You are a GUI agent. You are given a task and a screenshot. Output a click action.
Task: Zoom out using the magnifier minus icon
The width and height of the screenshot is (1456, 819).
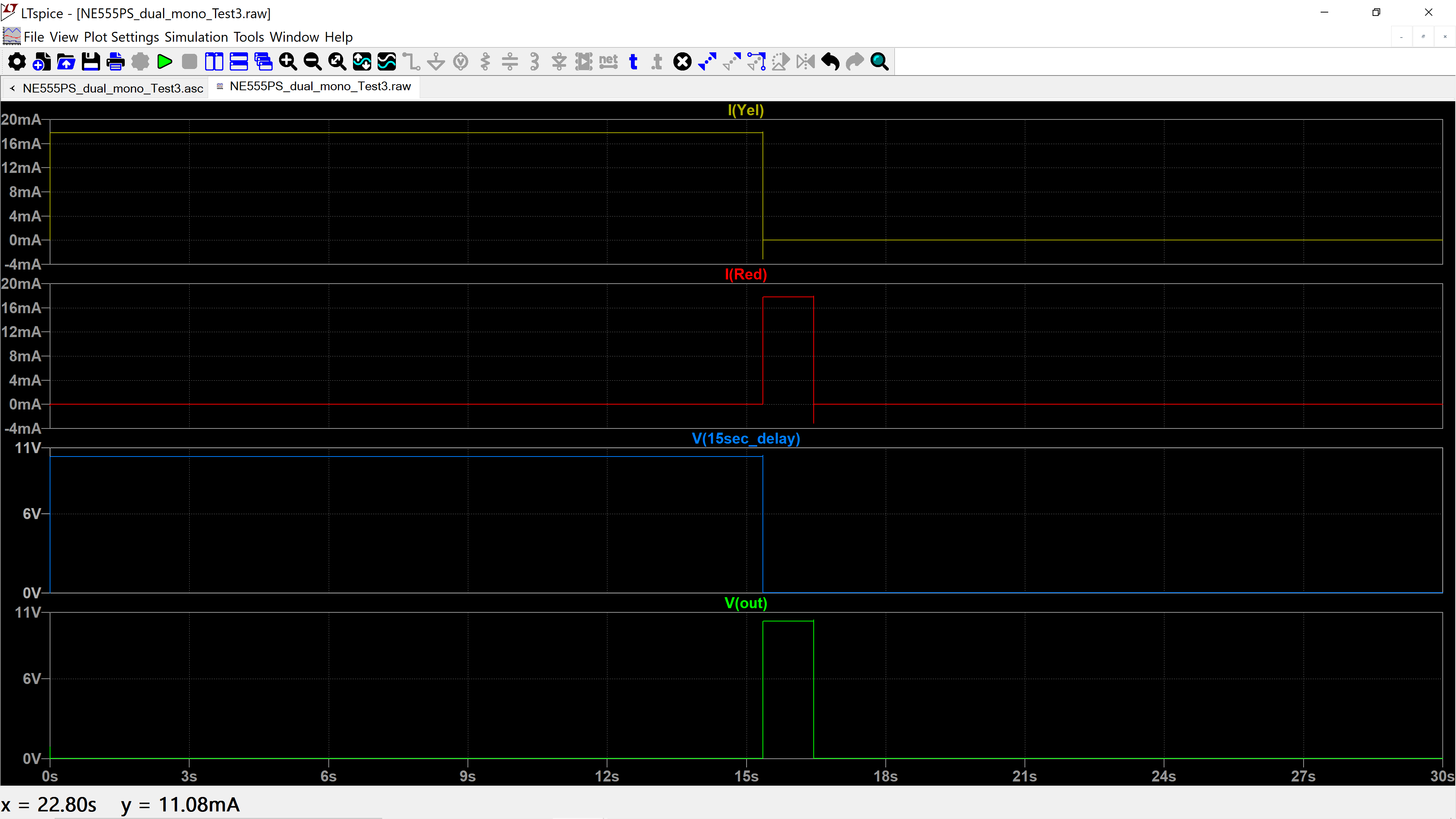click(312, 61)
